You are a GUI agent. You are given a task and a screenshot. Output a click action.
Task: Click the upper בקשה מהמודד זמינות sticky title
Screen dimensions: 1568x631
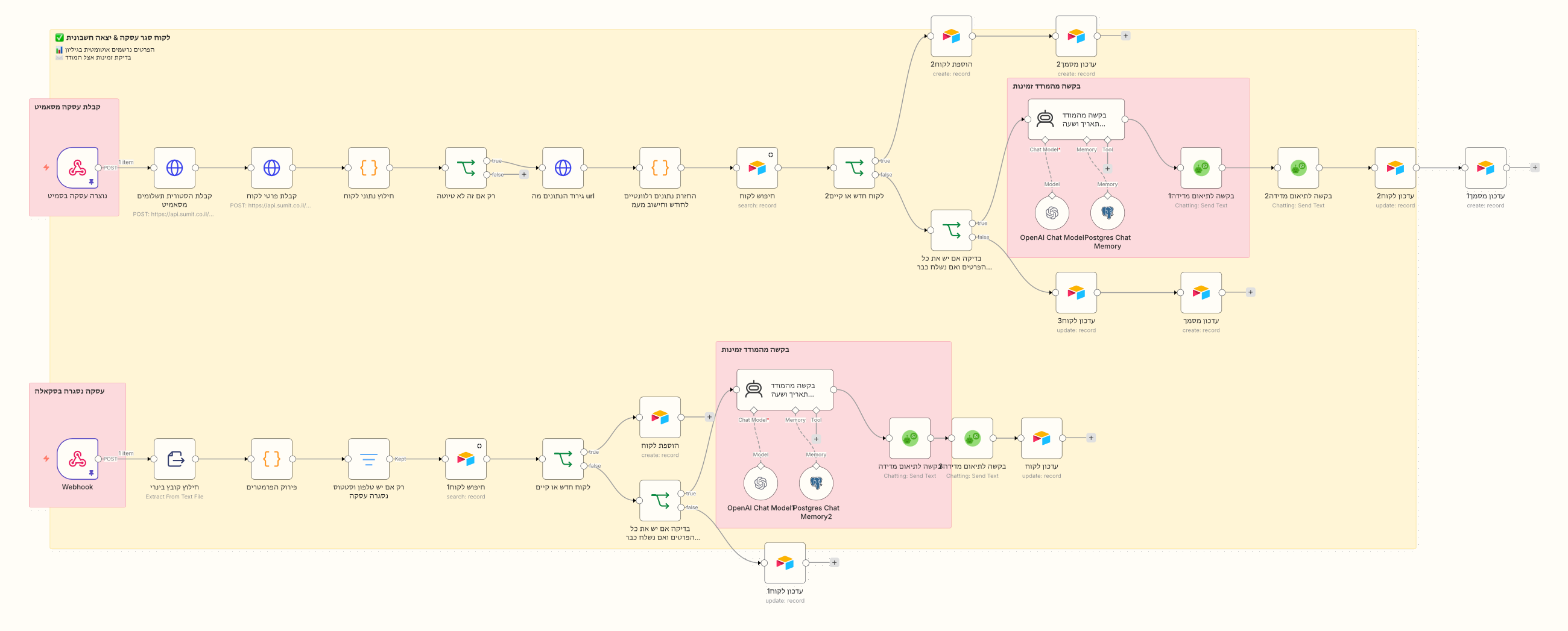point(1046,86)
